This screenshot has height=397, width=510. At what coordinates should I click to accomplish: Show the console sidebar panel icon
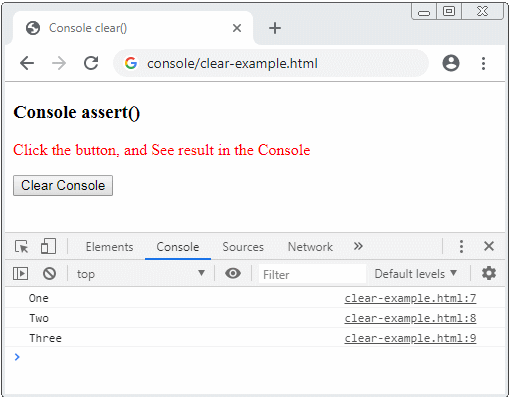click(20, 274)
